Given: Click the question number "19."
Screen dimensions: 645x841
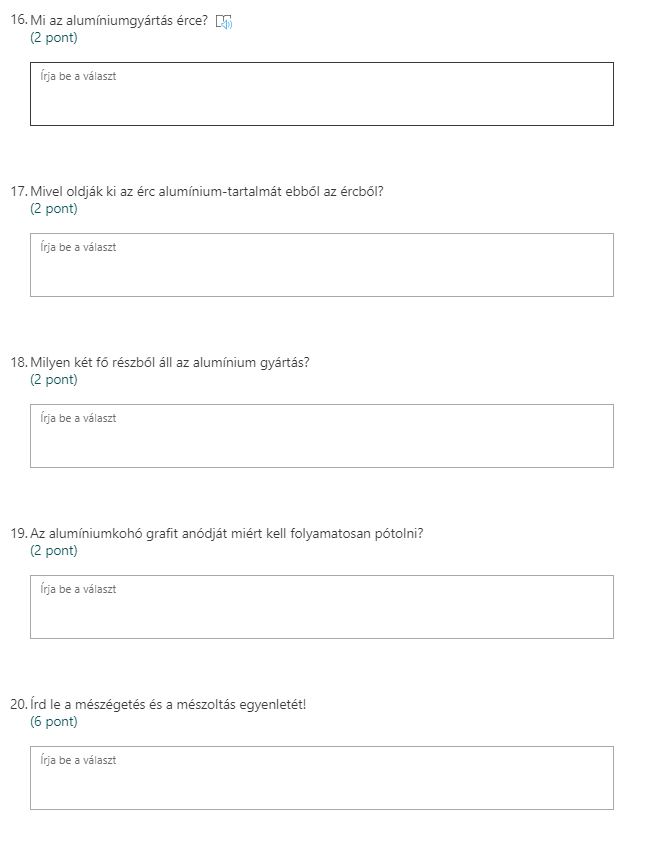Looking at the screenshot, I should tap(18, 533).
